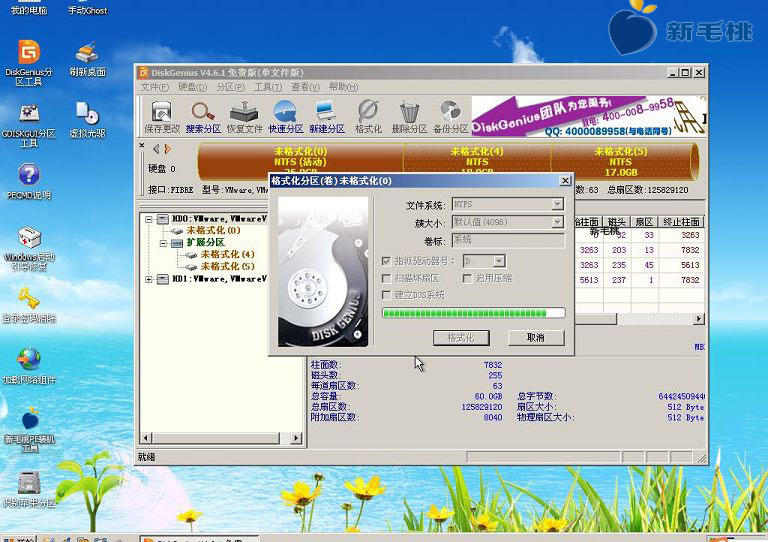This screenshot has width=768, height=542.
Task: Open the 文件系统 NTFS dropdown
Action: pyautogui.click(x=557, y=204)
